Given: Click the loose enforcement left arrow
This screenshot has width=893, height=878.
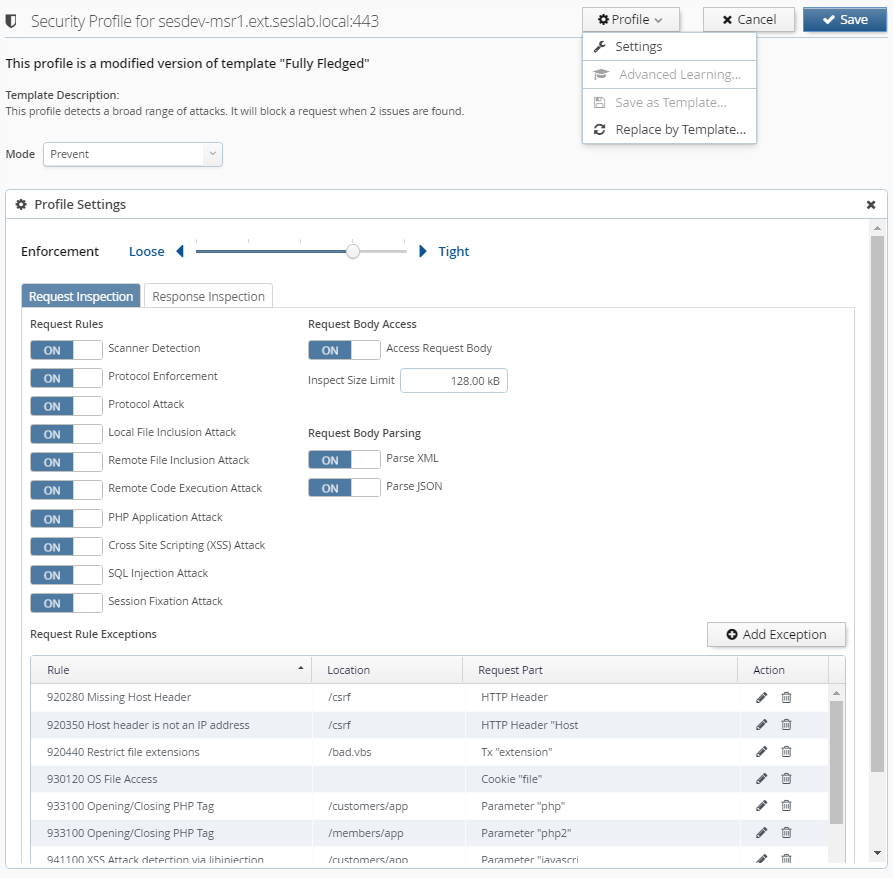Looking at the screenshot, I should 180,252.
